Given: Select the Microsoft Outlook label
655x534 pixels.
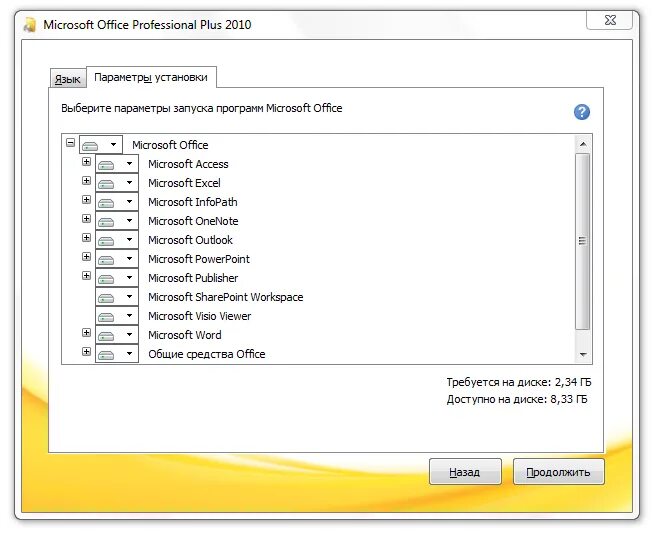Looking at the screenshot, I should 190,240.
